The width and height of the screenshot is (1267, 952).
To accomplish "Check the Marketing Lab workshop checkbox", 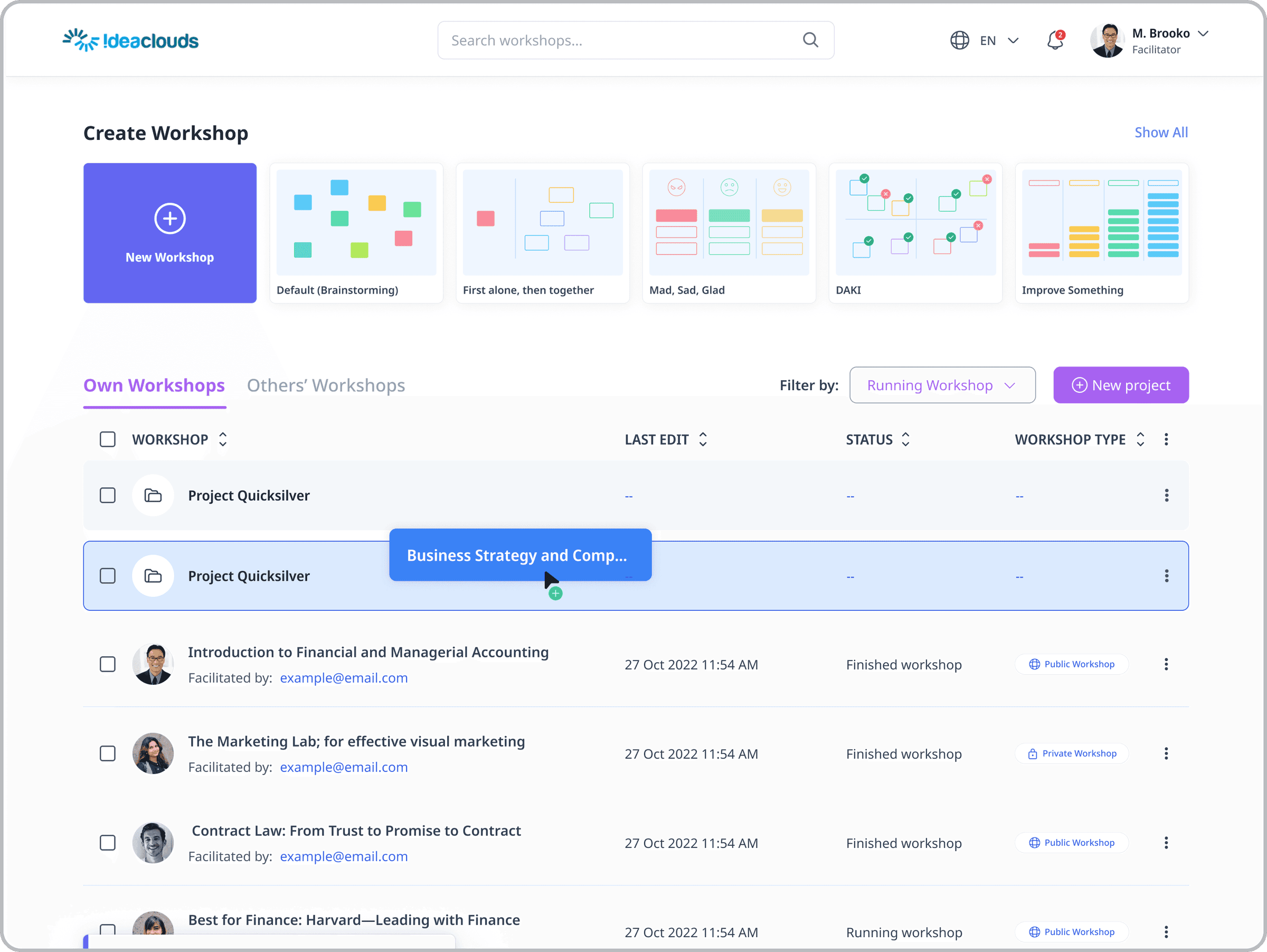I will click(108, 753).
